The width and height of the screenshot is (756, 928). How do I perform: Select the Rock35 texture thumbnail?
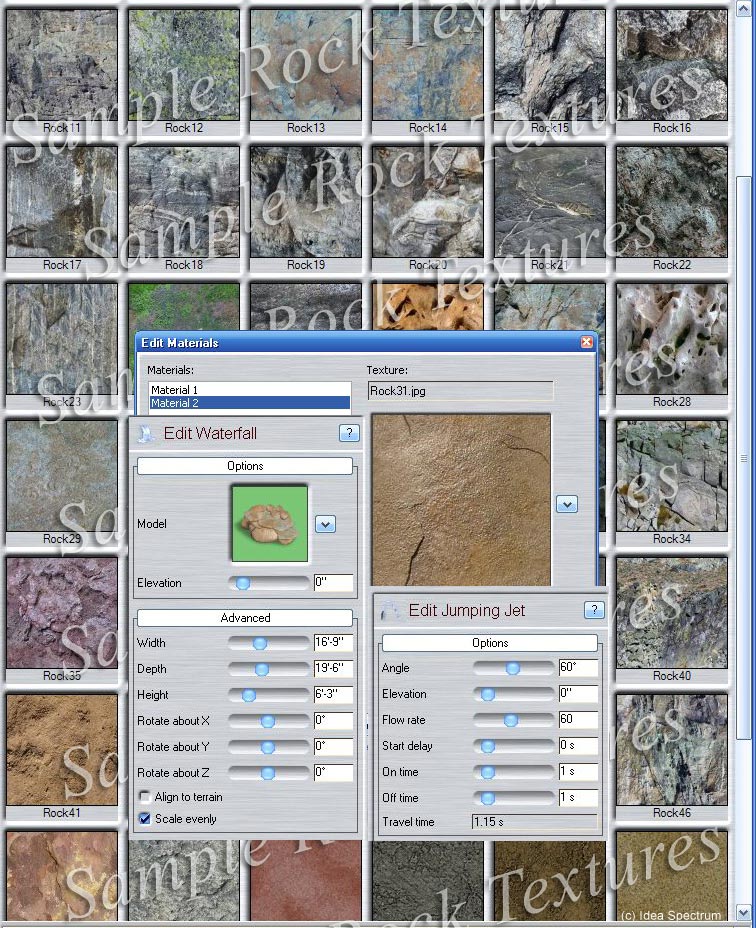click(62, 613)
